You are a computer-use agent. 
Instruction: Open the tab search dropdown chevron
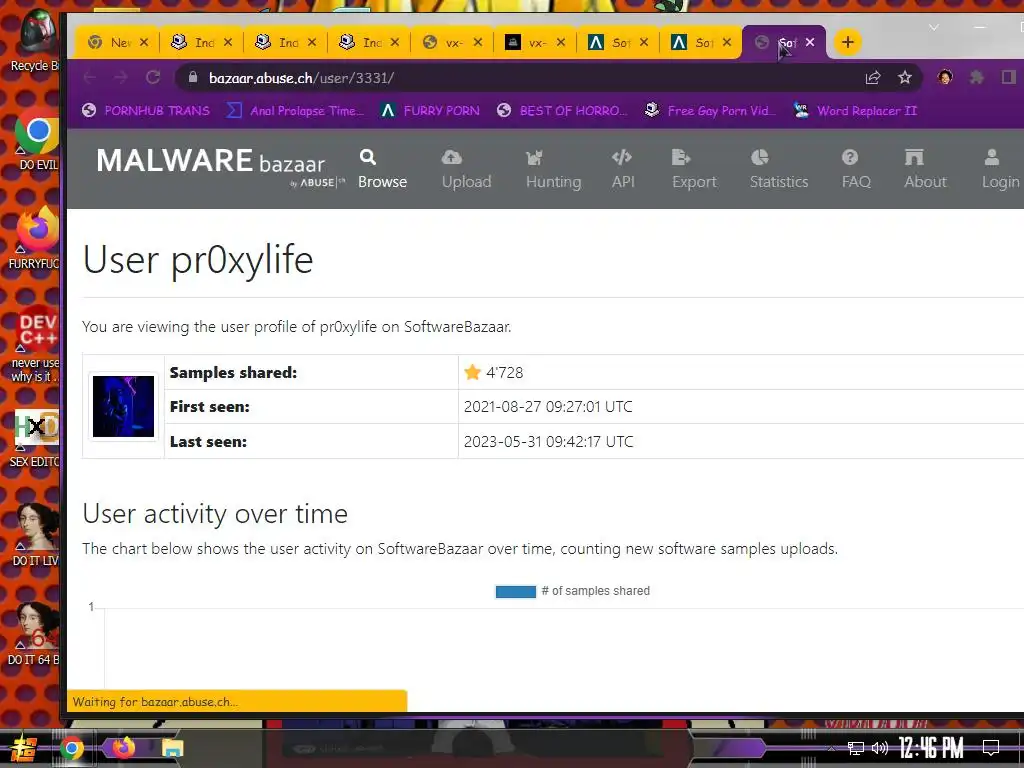pos(934,27)
